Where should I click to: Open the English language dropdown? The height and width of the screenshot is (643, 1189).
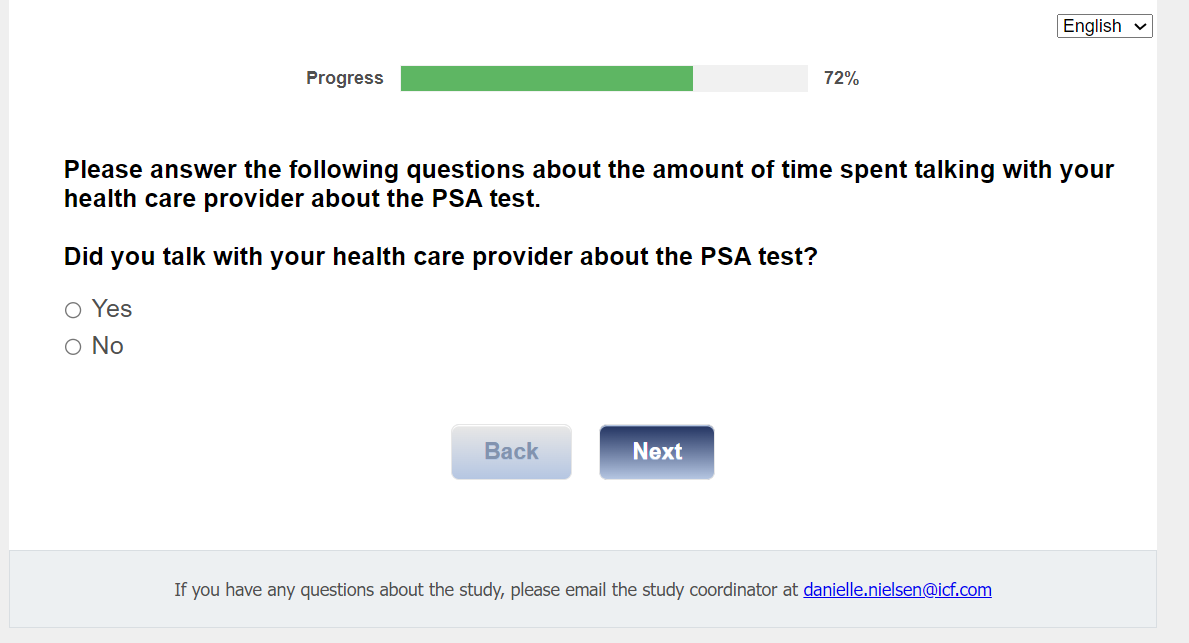pyautogui.click(x=1104, y=26)
